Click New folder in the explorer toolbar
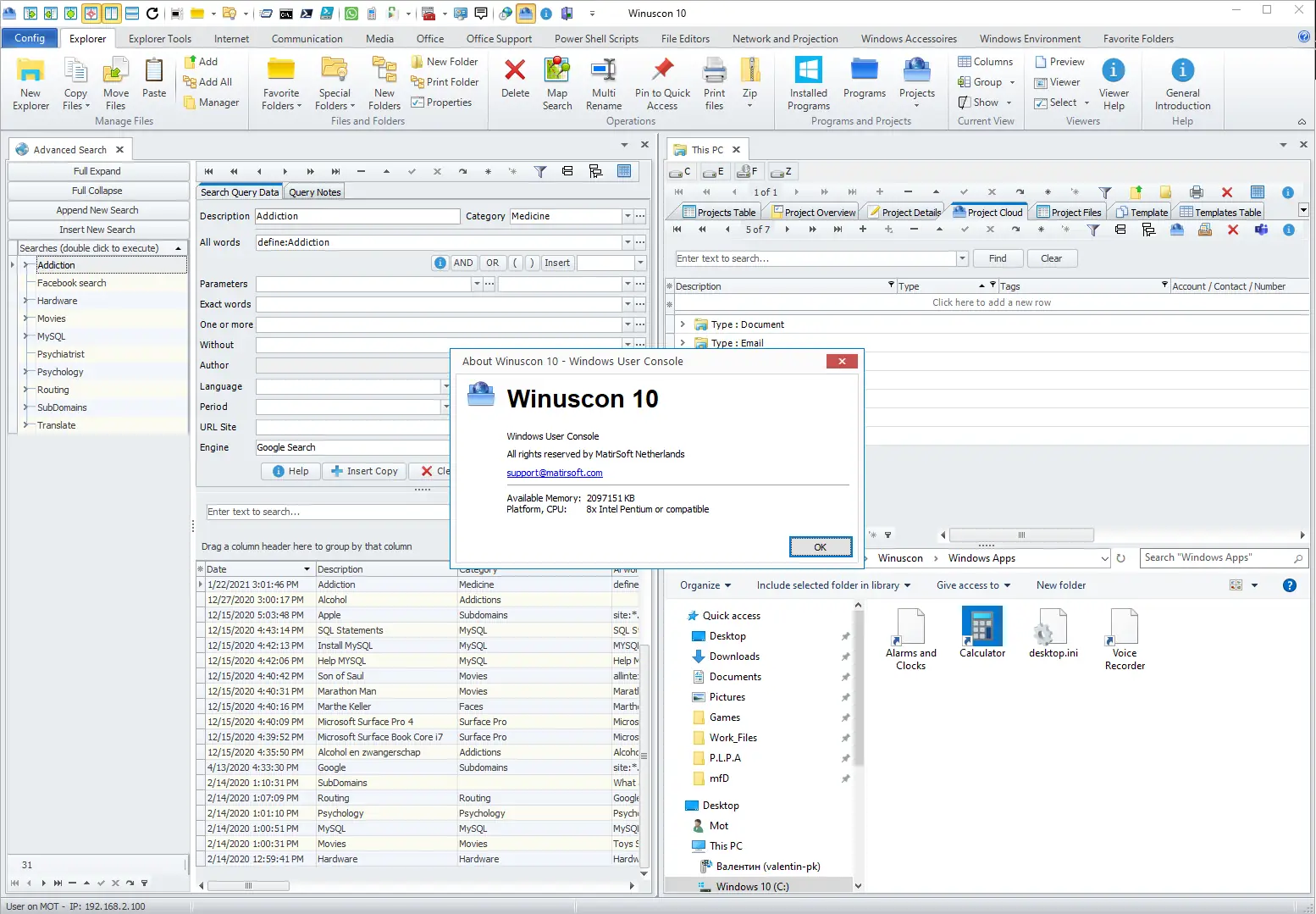This screenshot has width=1316, height=914. (1061, 585)
